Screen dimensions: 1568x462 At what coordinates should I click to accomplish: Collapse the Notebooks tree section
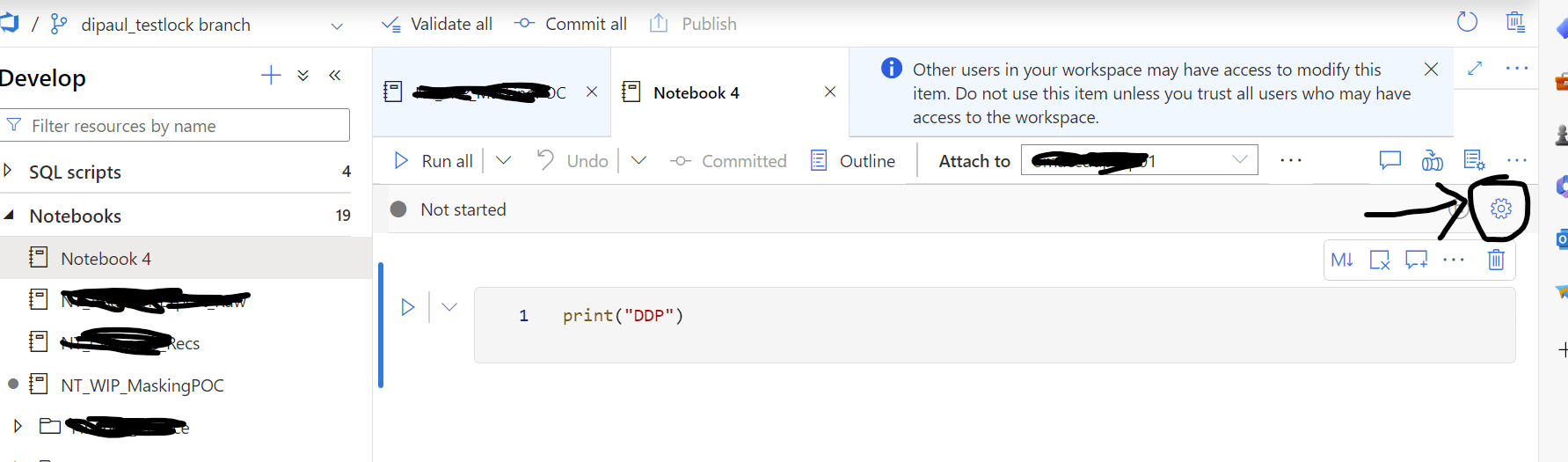9,215
